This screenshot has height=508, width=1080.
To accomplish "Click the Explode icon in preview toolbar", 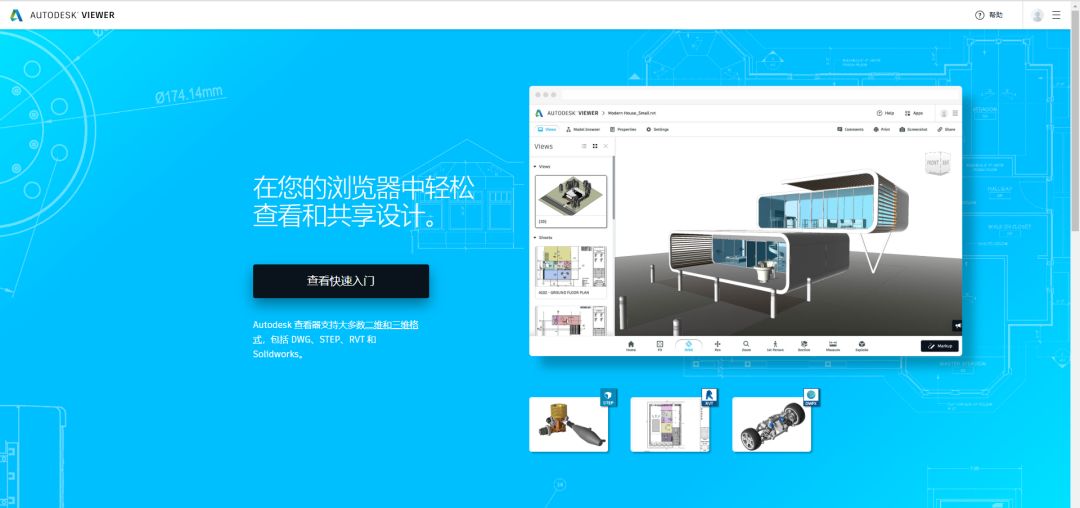I will tap(862, 346).
